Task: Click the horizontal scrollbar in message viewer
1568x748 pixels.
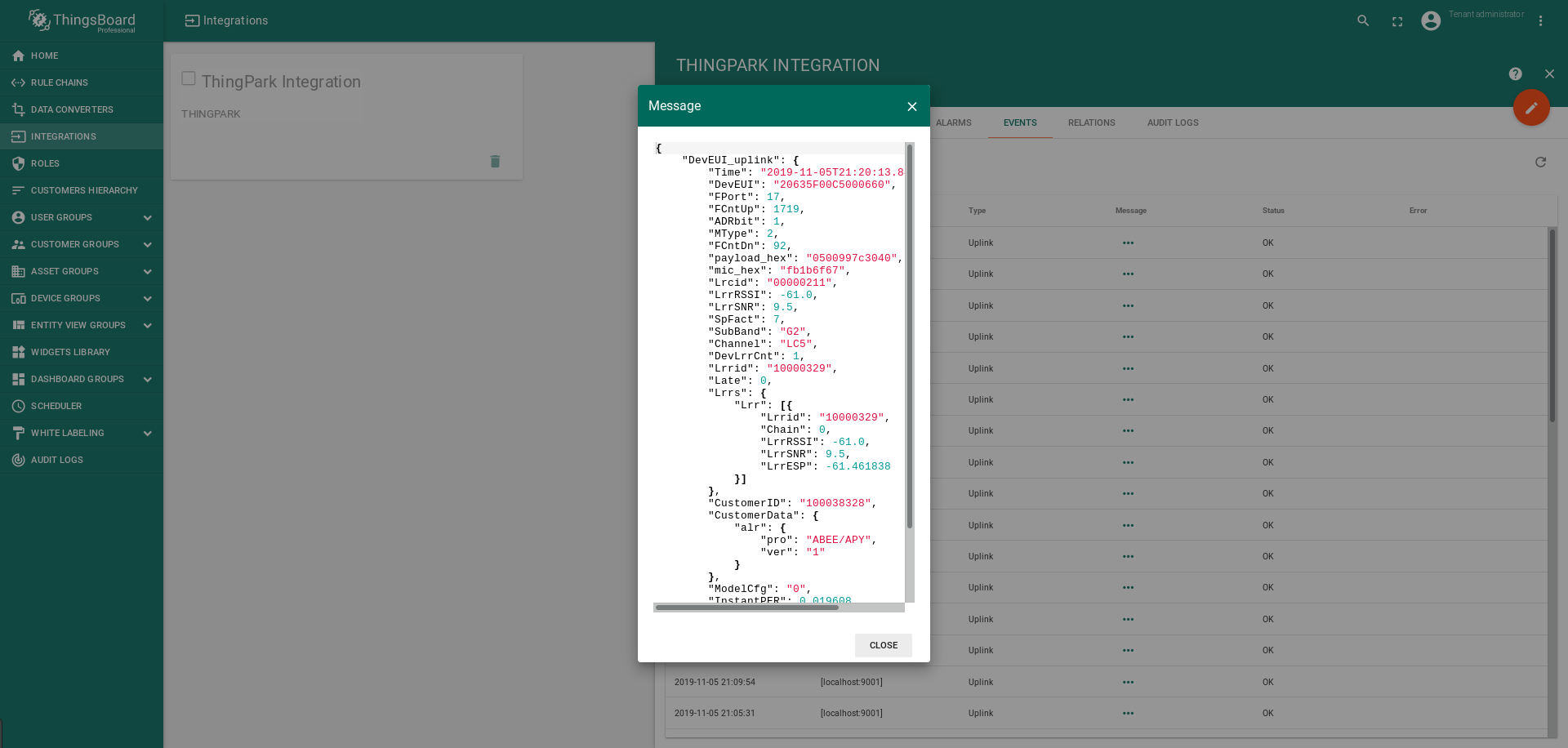Action: [x=746, y=608]
